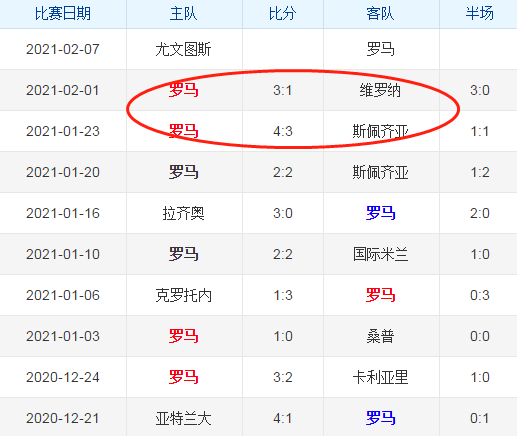The width and height of the screenshot is (517, 436).
Task: Click score 4:1
Action: [x=283, y=418]
